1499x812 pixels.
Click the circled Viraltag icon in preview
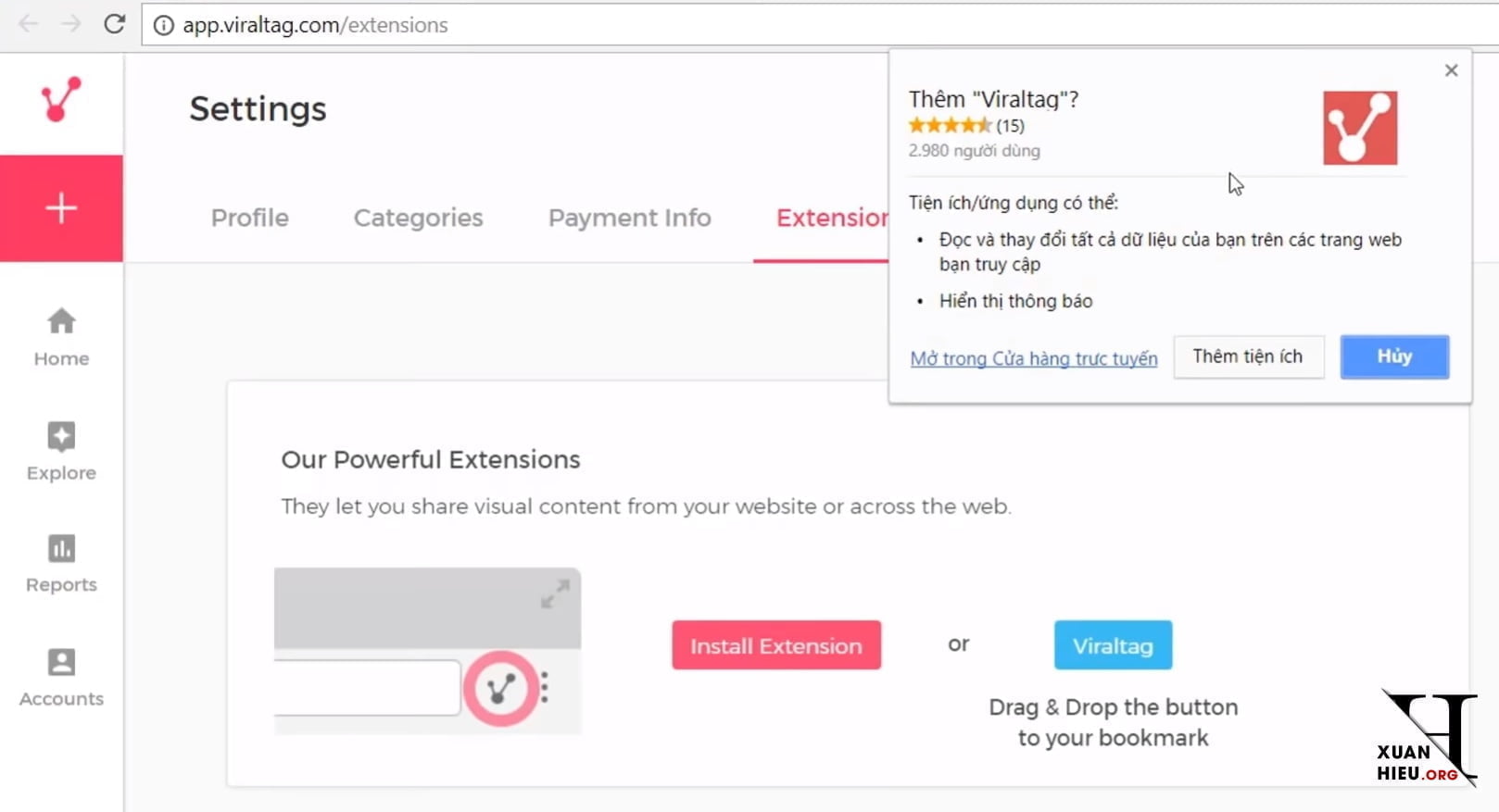tap(501, 689)
